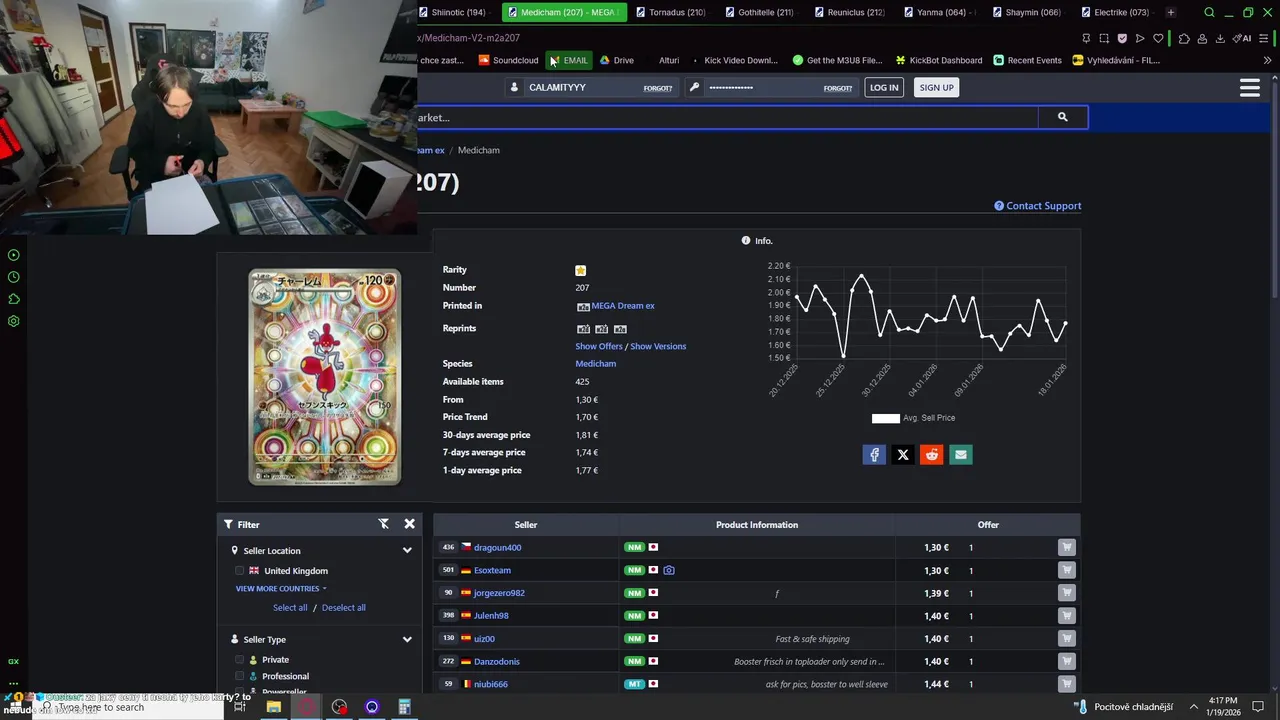Open File Explorer from the taskbar

click(x=273, y=707)
